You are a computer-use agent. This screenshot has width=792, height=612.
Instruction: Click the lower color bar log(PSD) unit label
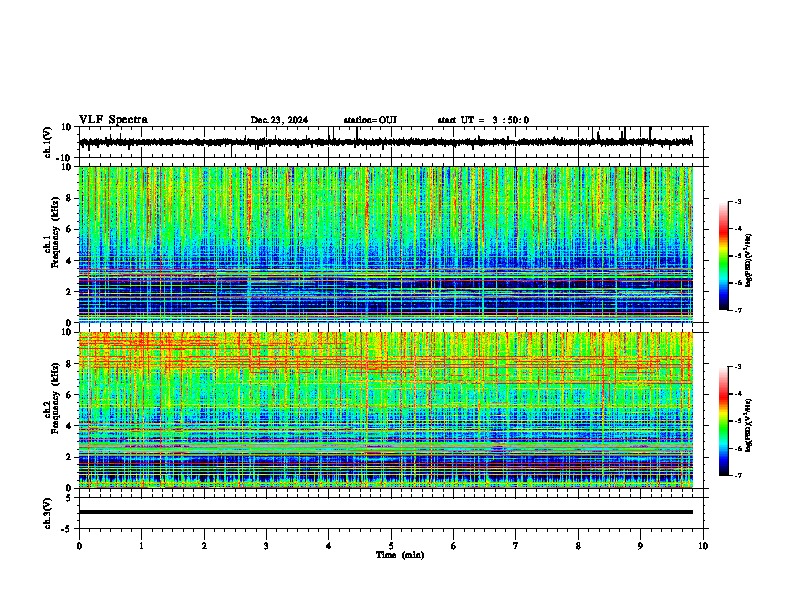(749, 425)
